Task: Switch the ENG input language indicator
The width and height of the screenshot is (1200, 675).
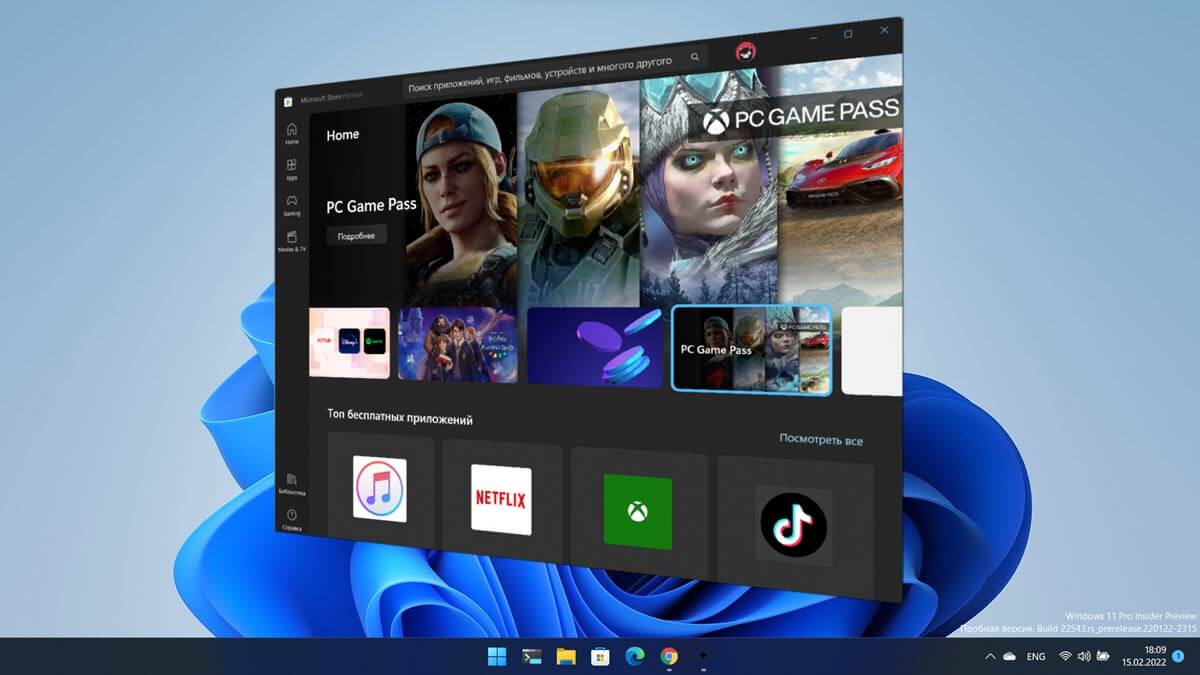Action: pyautogui.click(x=1036, y=657)
